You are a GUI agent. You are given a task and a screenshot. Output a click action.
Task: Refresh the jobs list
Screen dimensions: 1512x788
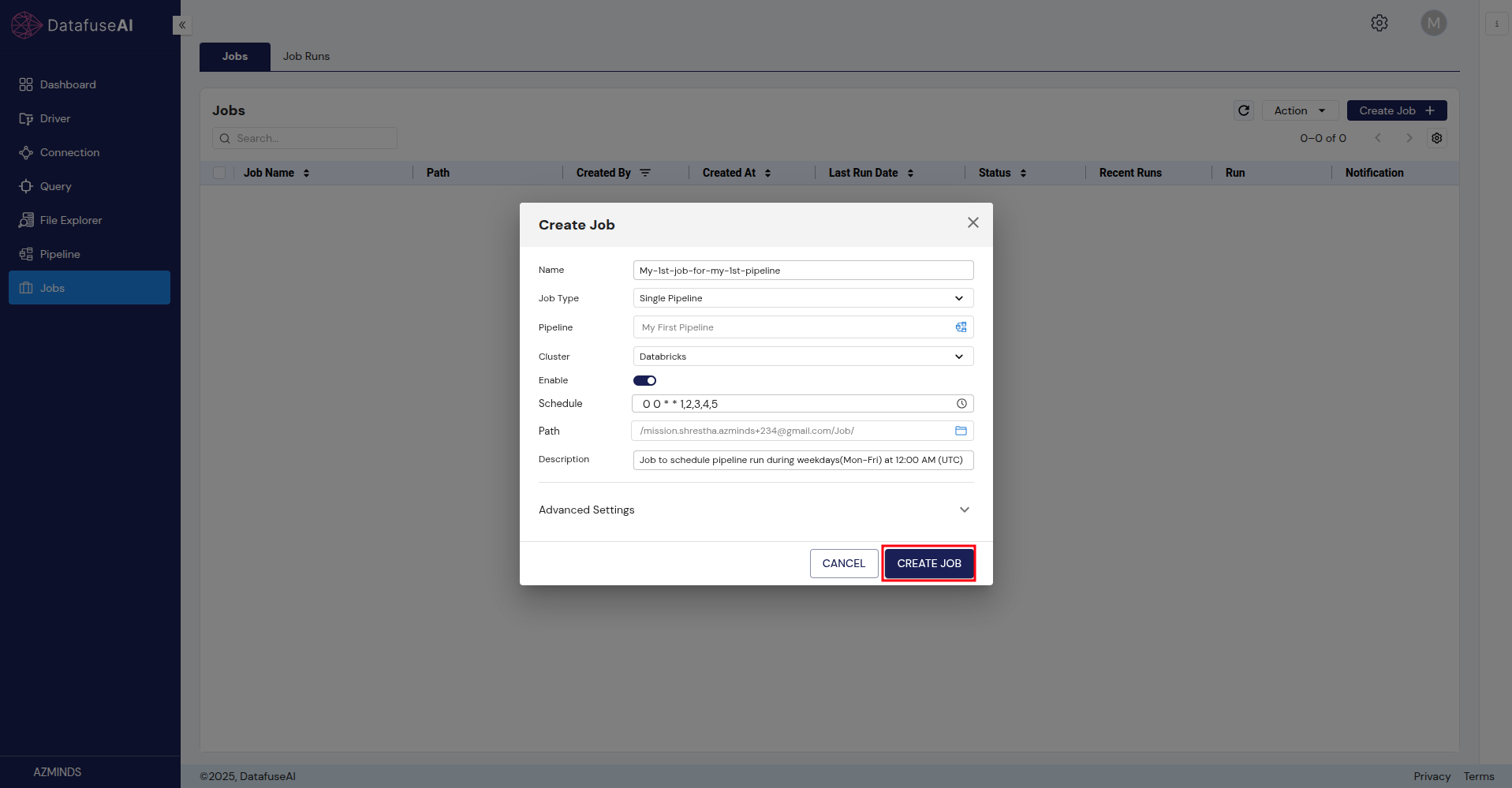[x=1243, y=110]
